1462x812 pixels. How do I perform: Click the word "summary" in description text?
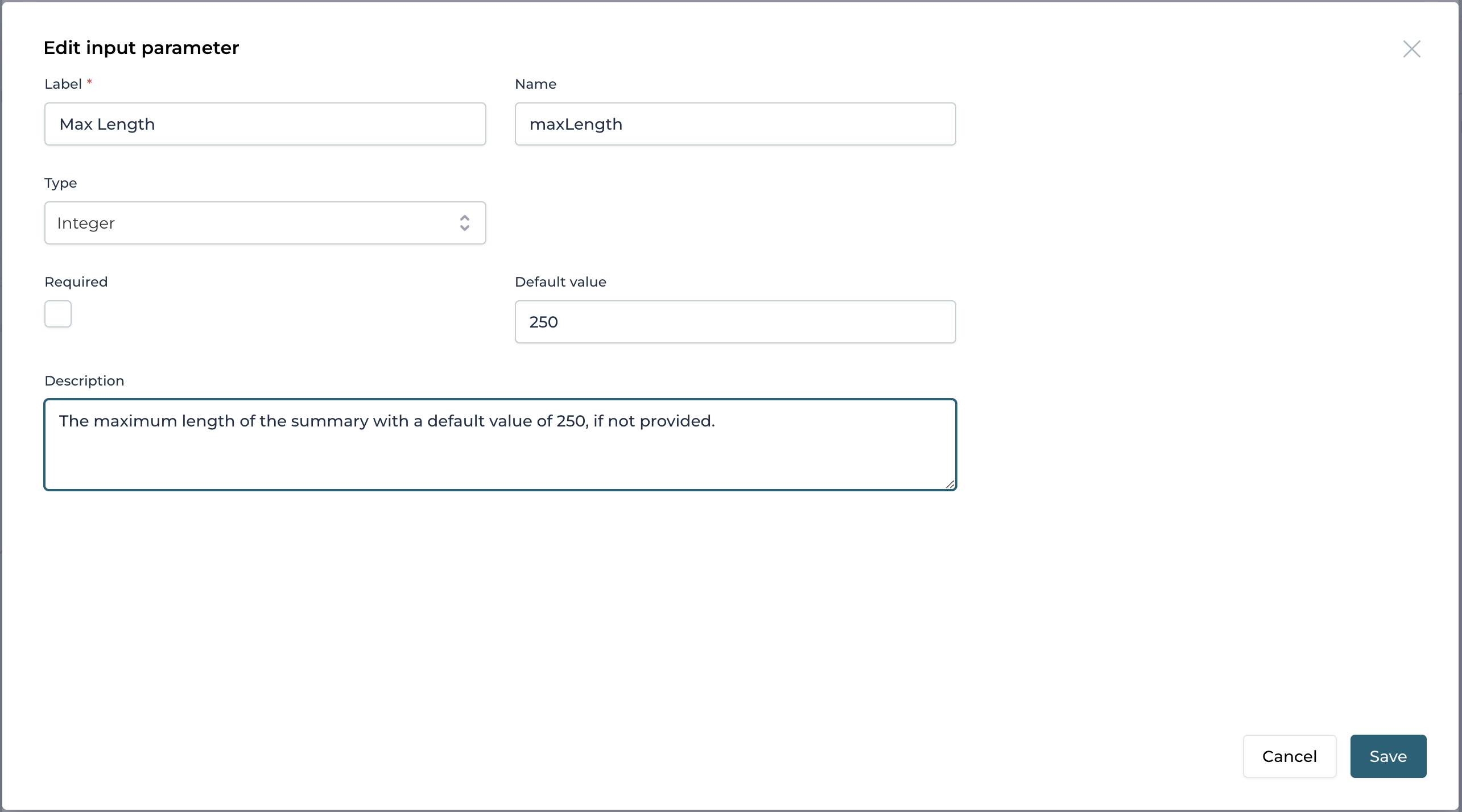[x=329, y=421]
